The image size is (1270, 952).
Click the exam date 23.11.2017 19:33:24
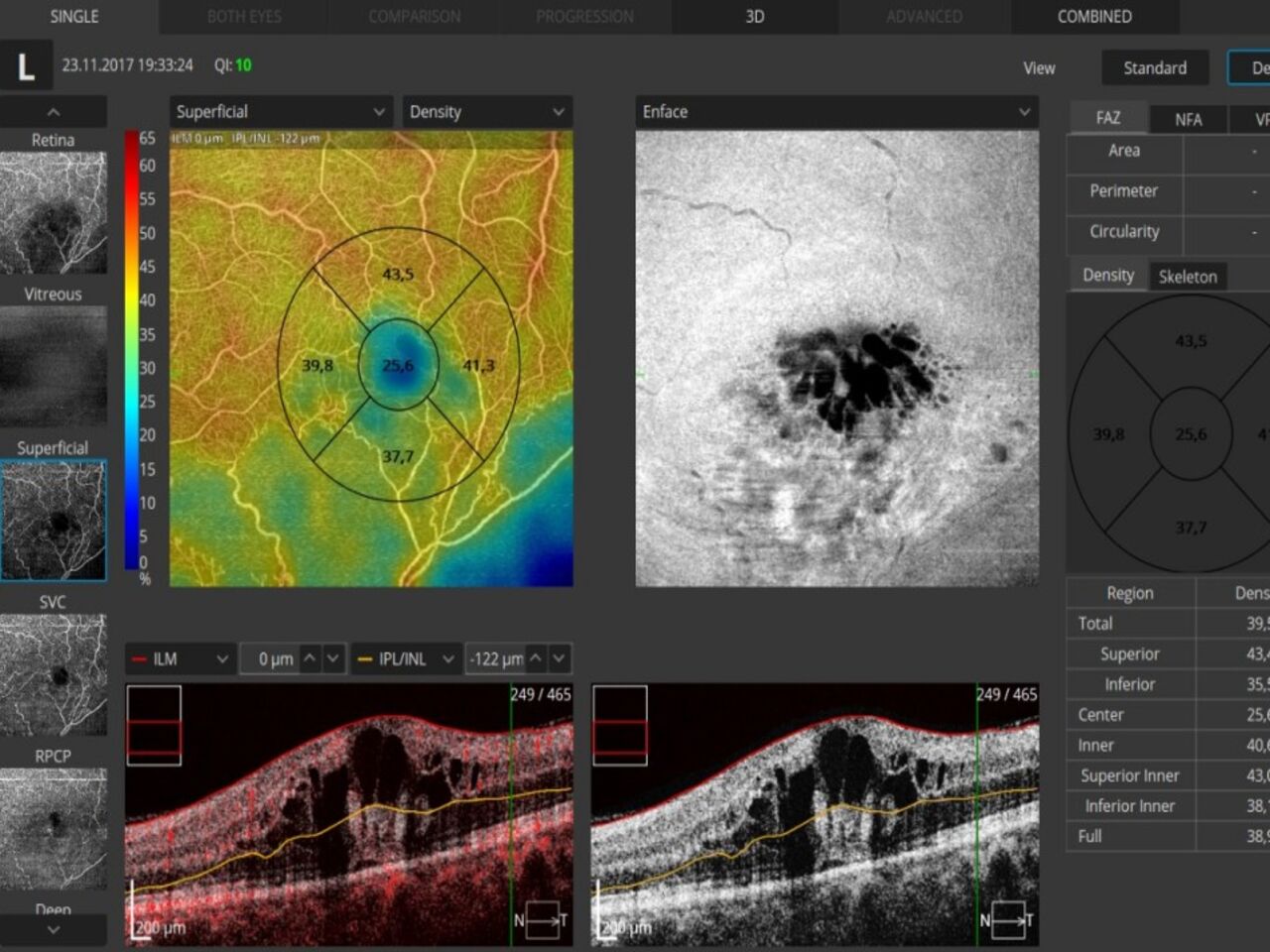(x=127, y=65)
